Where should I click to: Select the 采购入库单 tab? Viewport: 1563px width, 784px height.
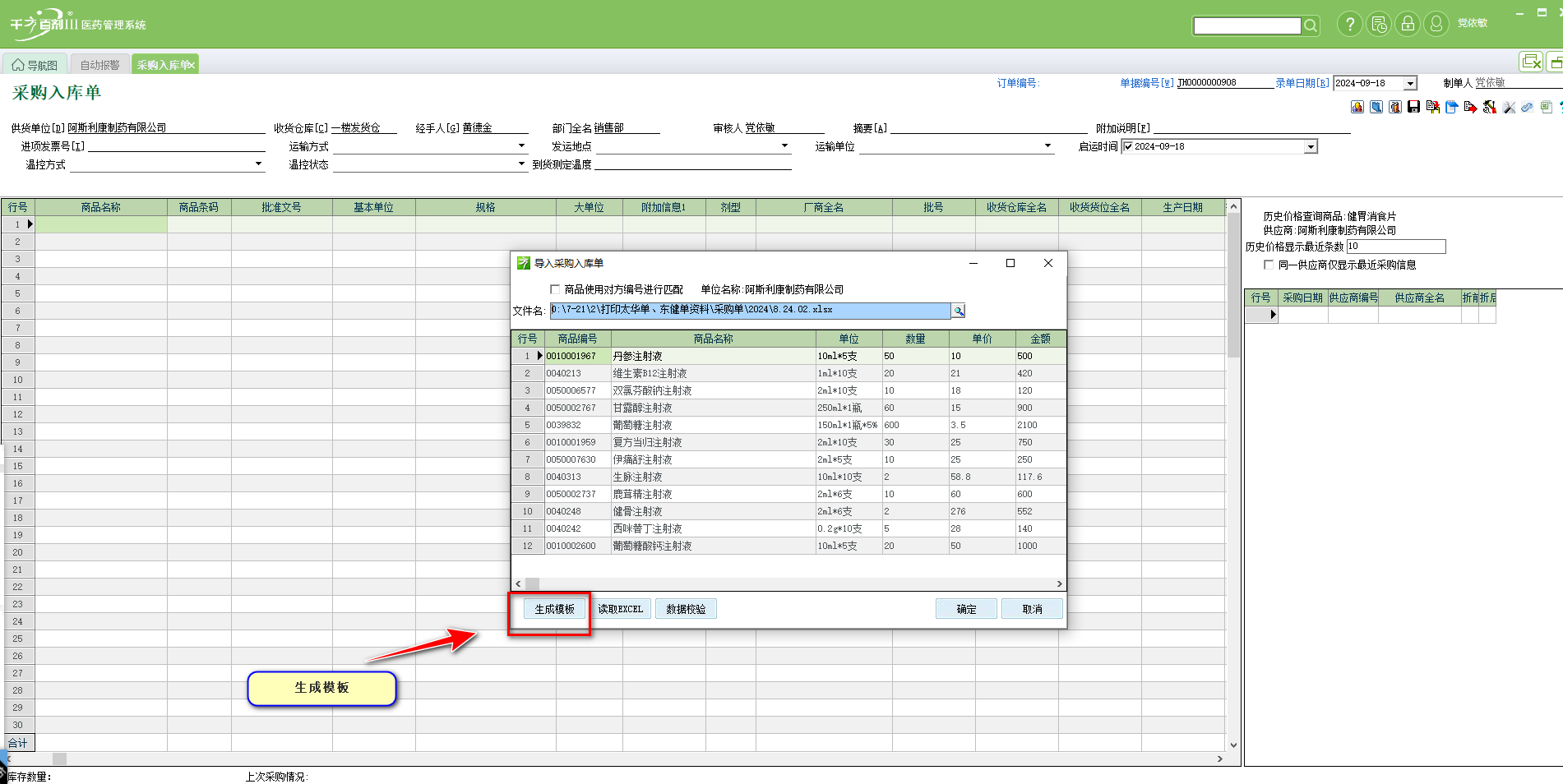click(x=164, y=65)
